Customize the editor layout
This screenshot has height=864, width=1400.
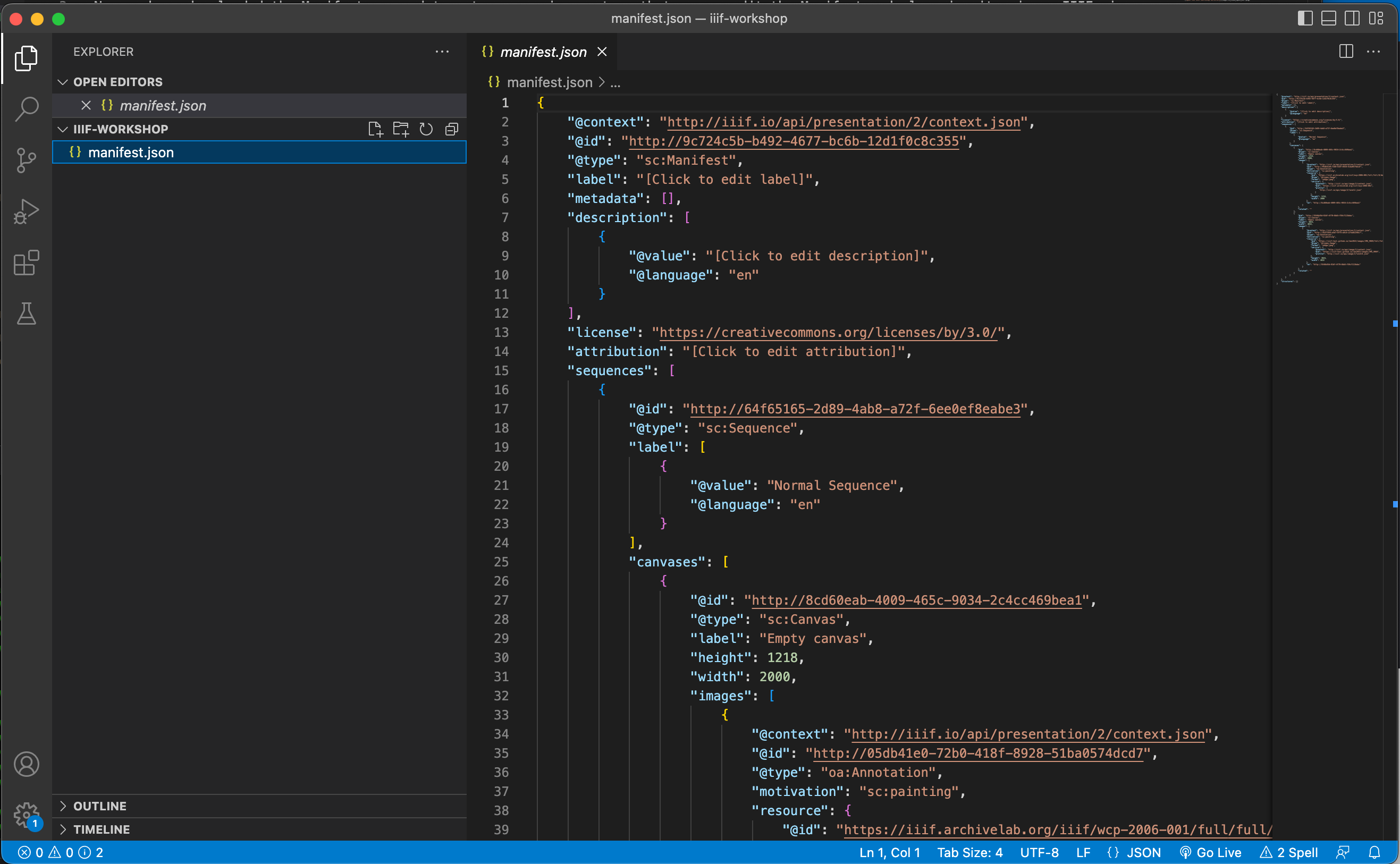tap(1376, 18)
